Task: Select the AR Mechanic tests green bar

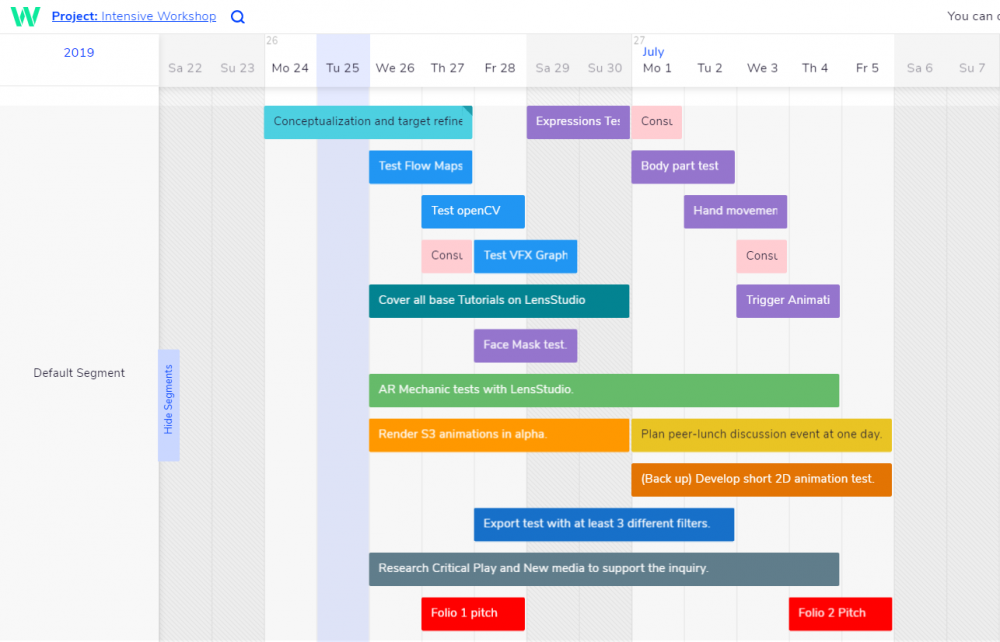Action: pos(603,390)
